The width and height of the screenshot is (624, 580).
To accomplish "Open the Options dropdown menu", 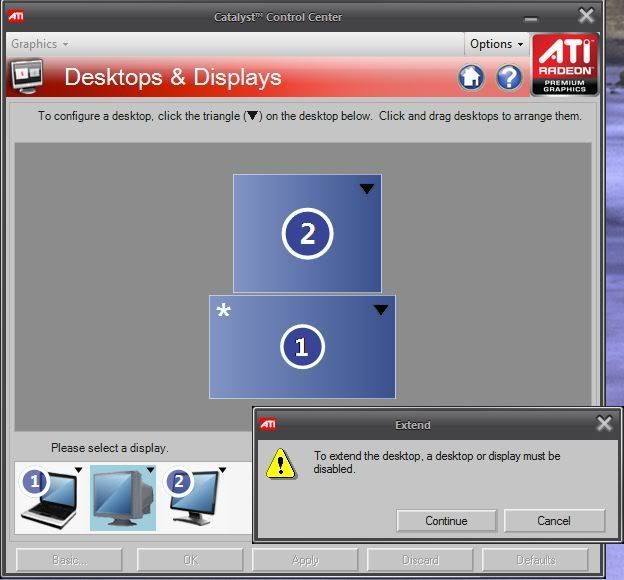I will pos(496,44).
